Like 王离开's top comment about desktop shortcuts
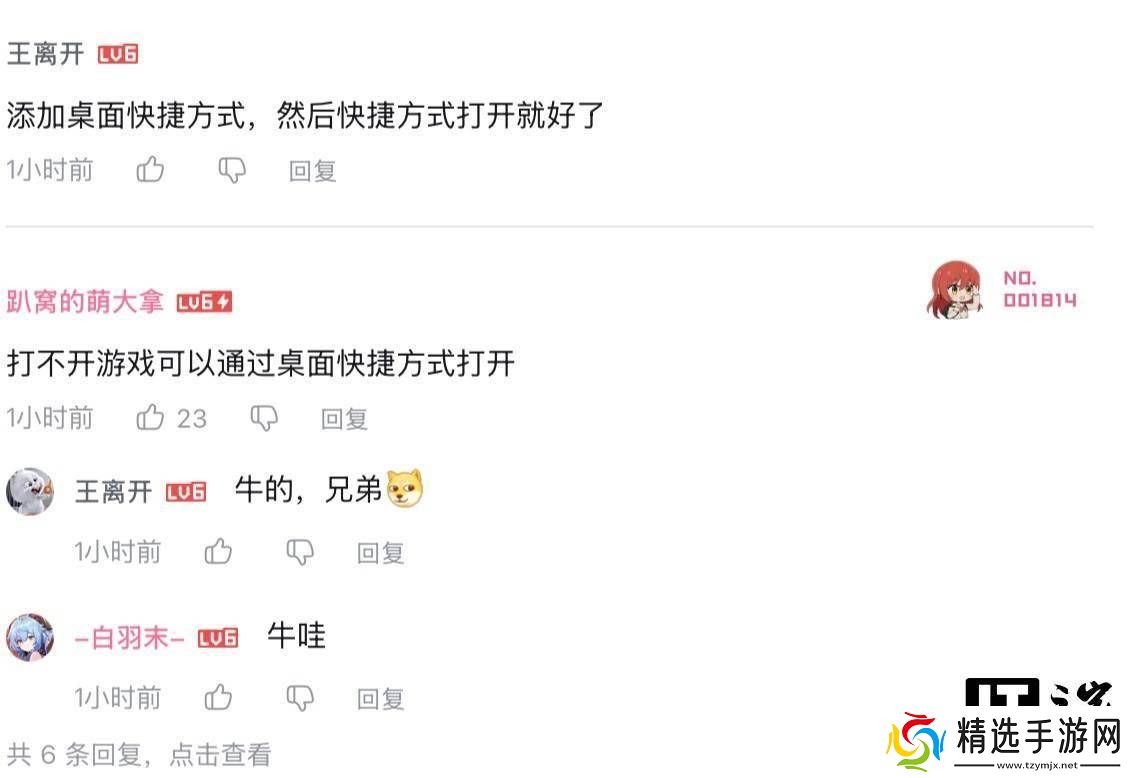1132x778 pixels. pyautogui.click(x=150, y=170)
